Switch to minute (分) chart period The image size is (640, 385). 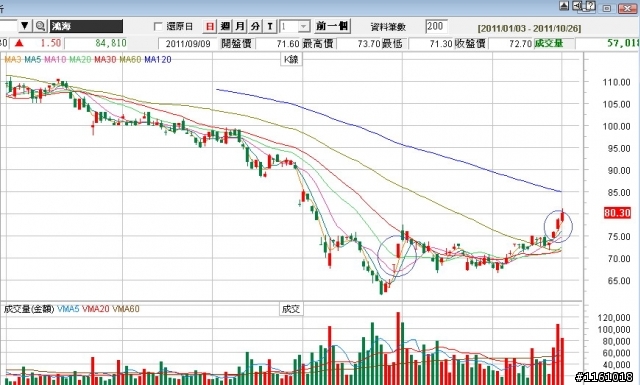(255, 27)
